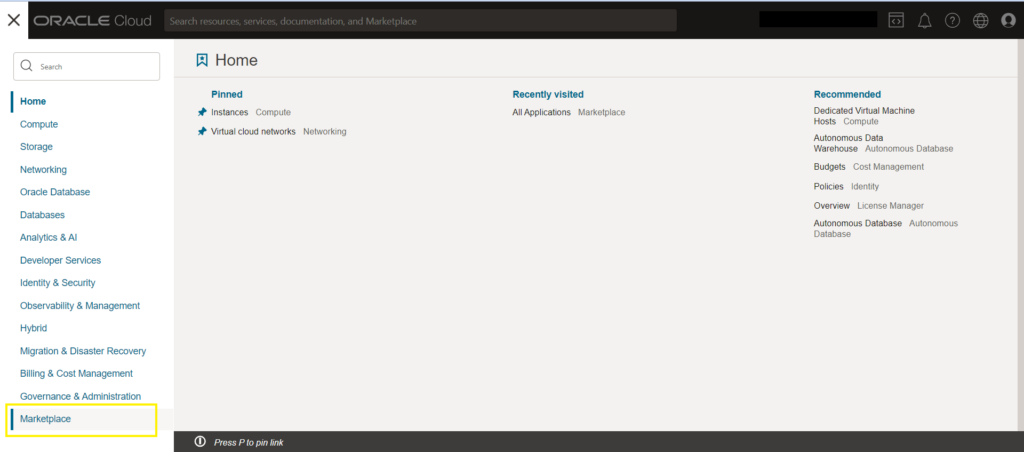Click the Pinned section heading
1024x452 pixels.
pyautogui.click(x=227, y=94)
